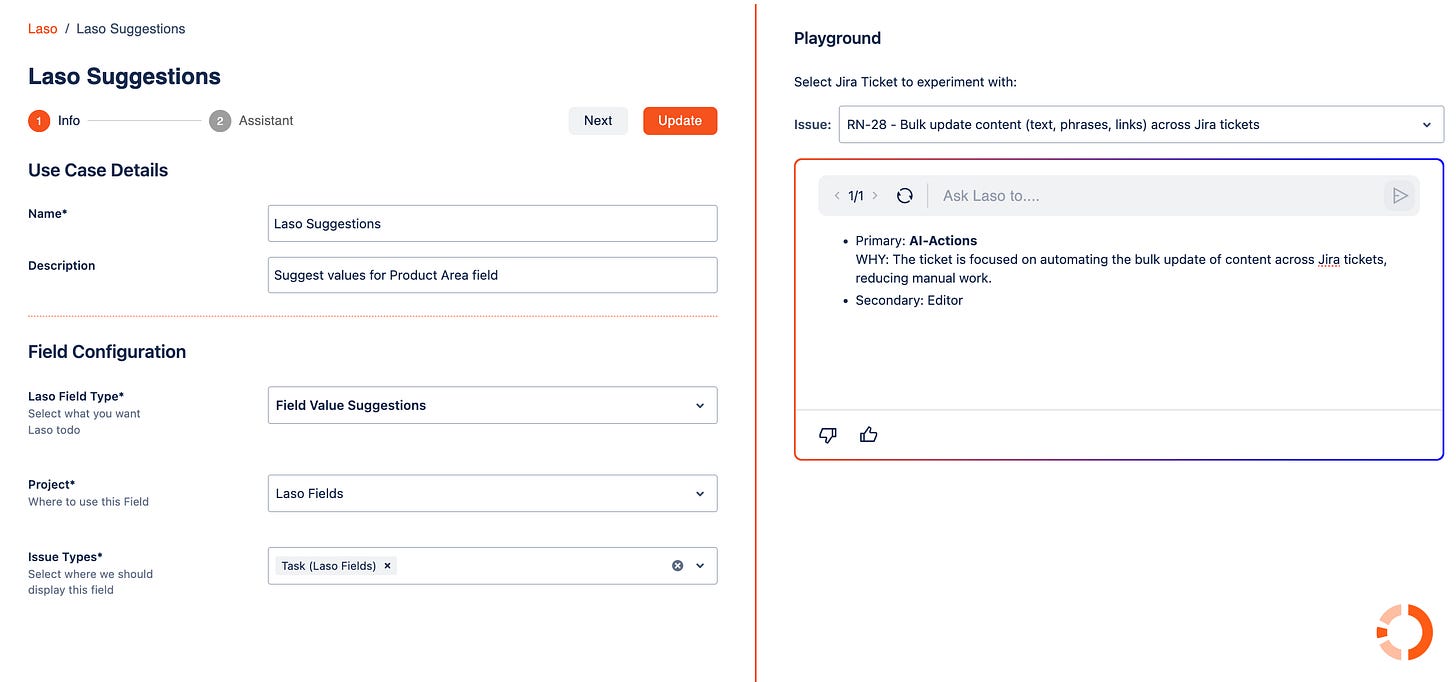Viewport: 1456px width, 682px height.
Task: Select step 2 Assistant indicator
Action: pos(218,120)
